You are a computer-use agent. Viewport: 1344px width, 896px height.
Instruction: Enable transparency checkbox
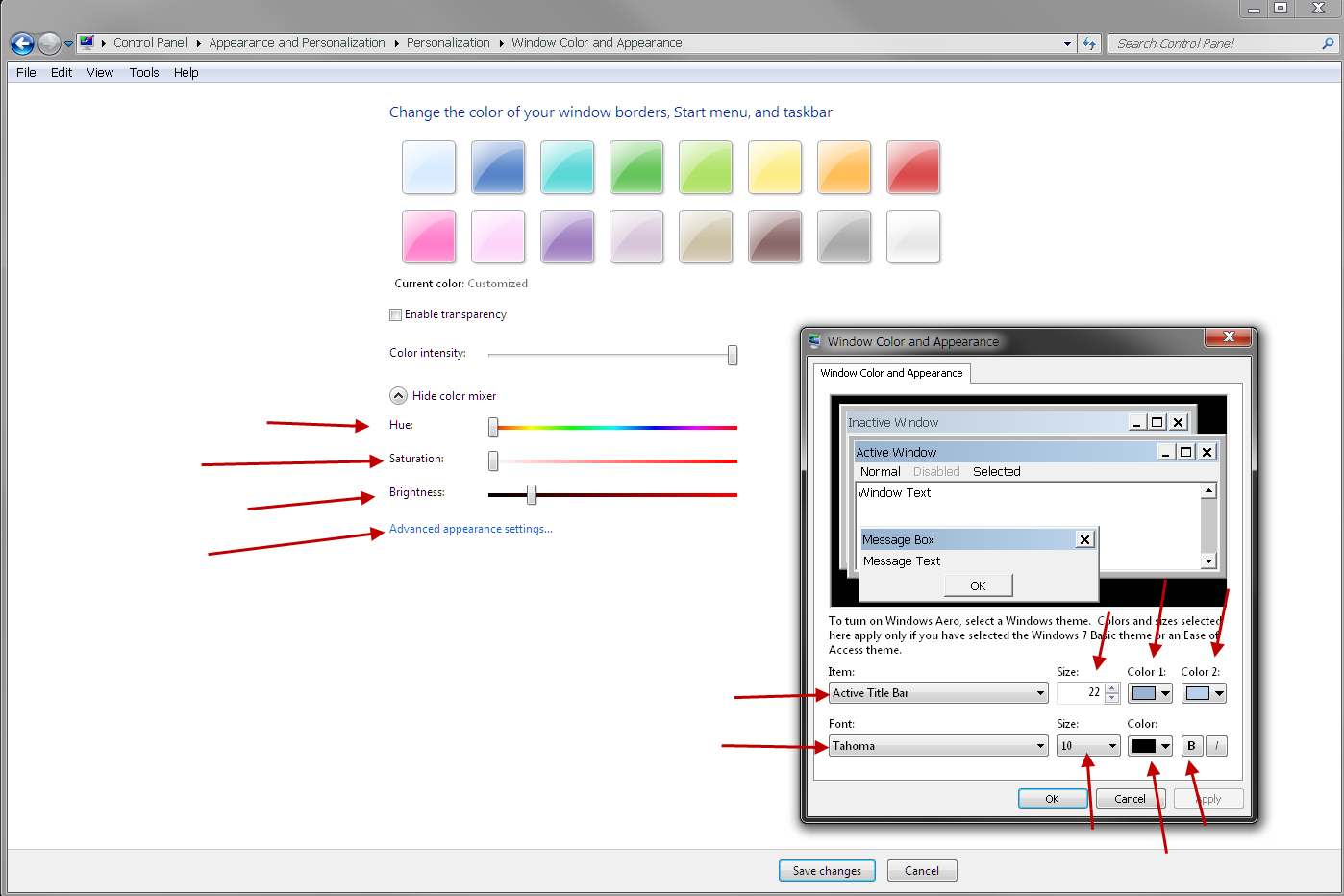click(395, 314)
